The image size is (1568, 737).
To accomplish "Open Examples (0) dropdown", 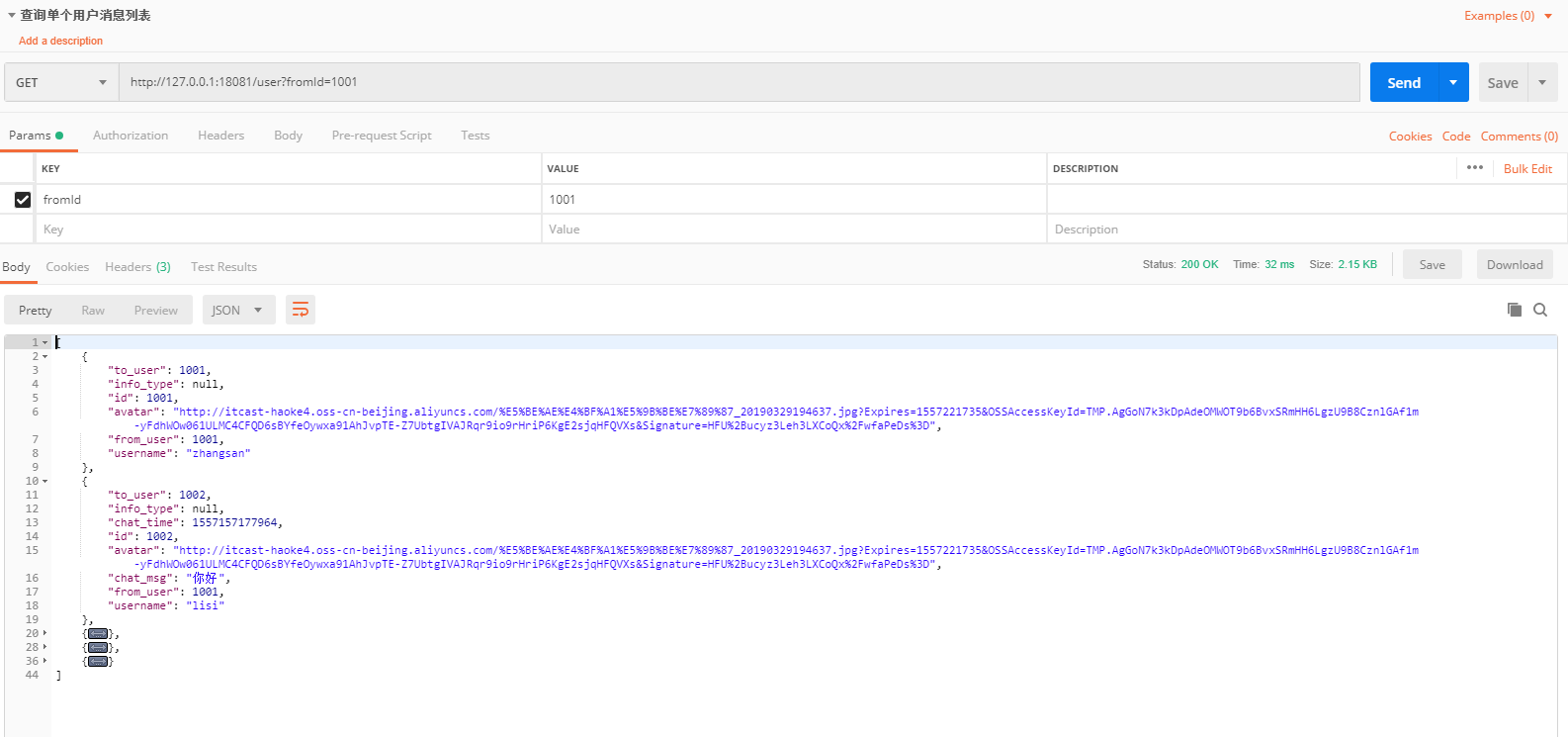I will (x=1508, y=16).
